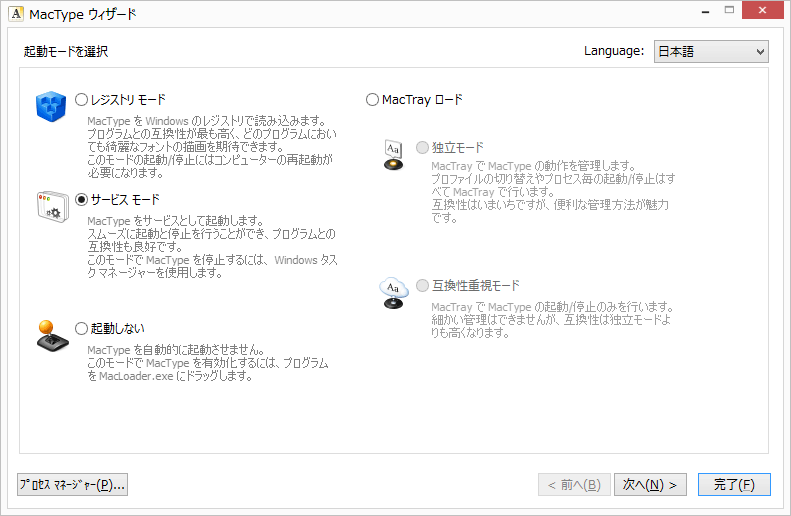
Task: Click the 互換性重視モード description paragraph
Action: [552, 320]
